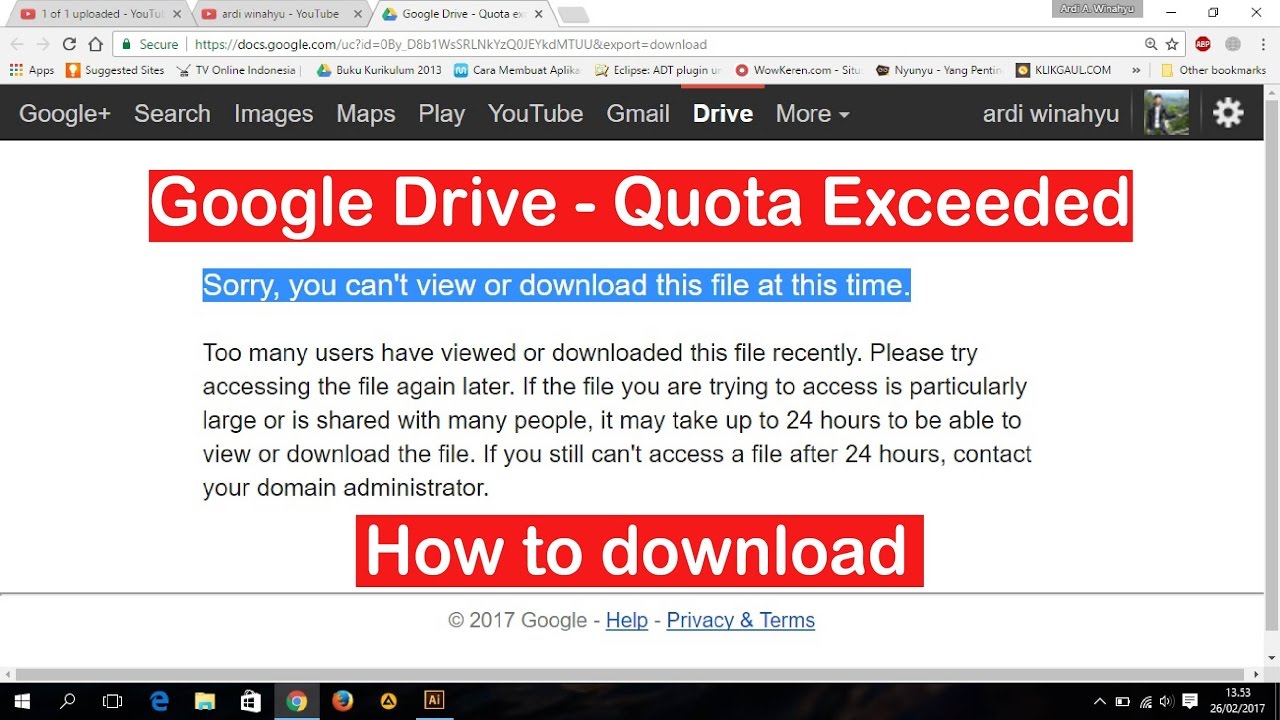Image resolution: width=1280 pixels, height=720 pixels.
Task: Click the horizontal scrollbar right arrow
Action: click(1257, 675)
